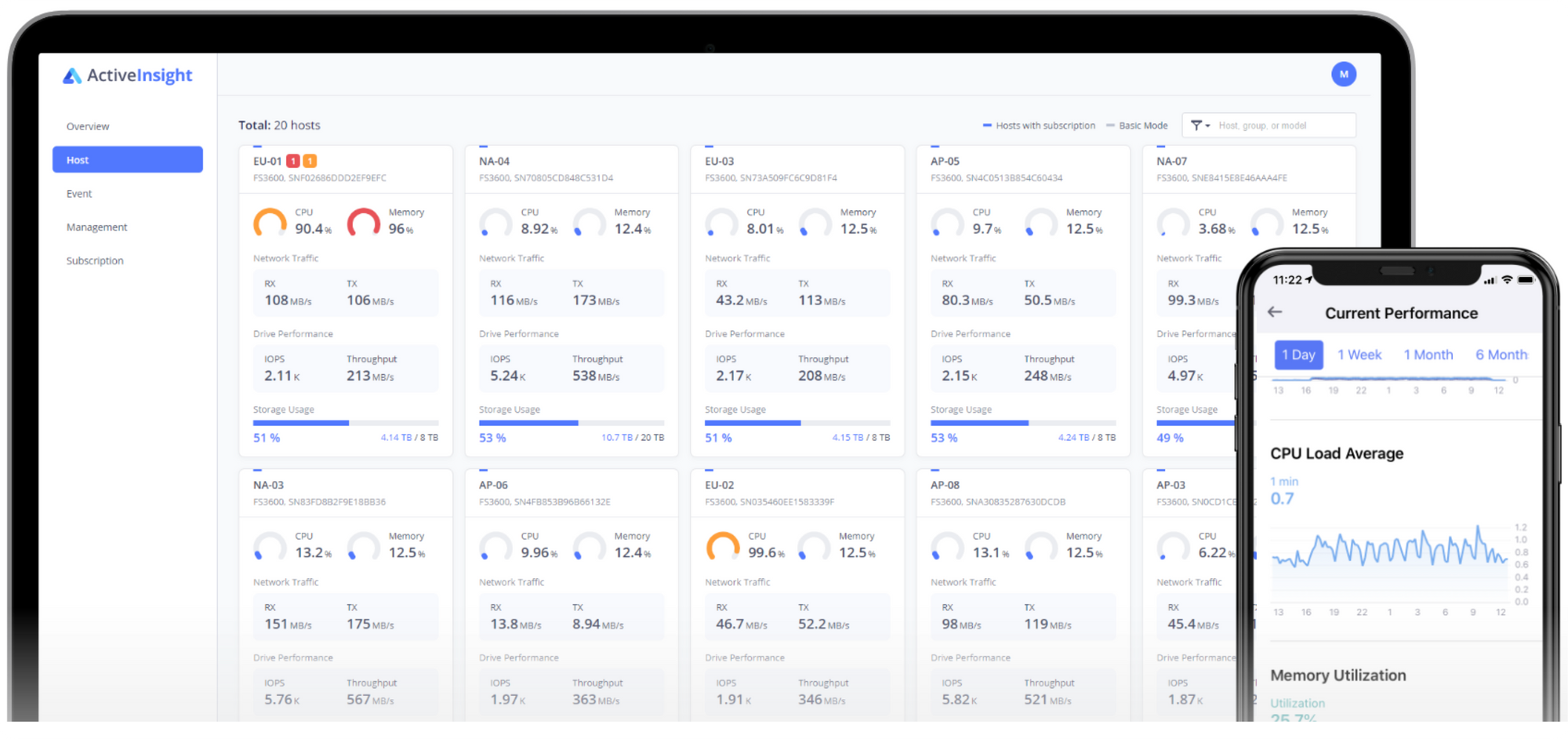Open the EU-02 host card title
The image size is (1568, 739).
point(719,485)
